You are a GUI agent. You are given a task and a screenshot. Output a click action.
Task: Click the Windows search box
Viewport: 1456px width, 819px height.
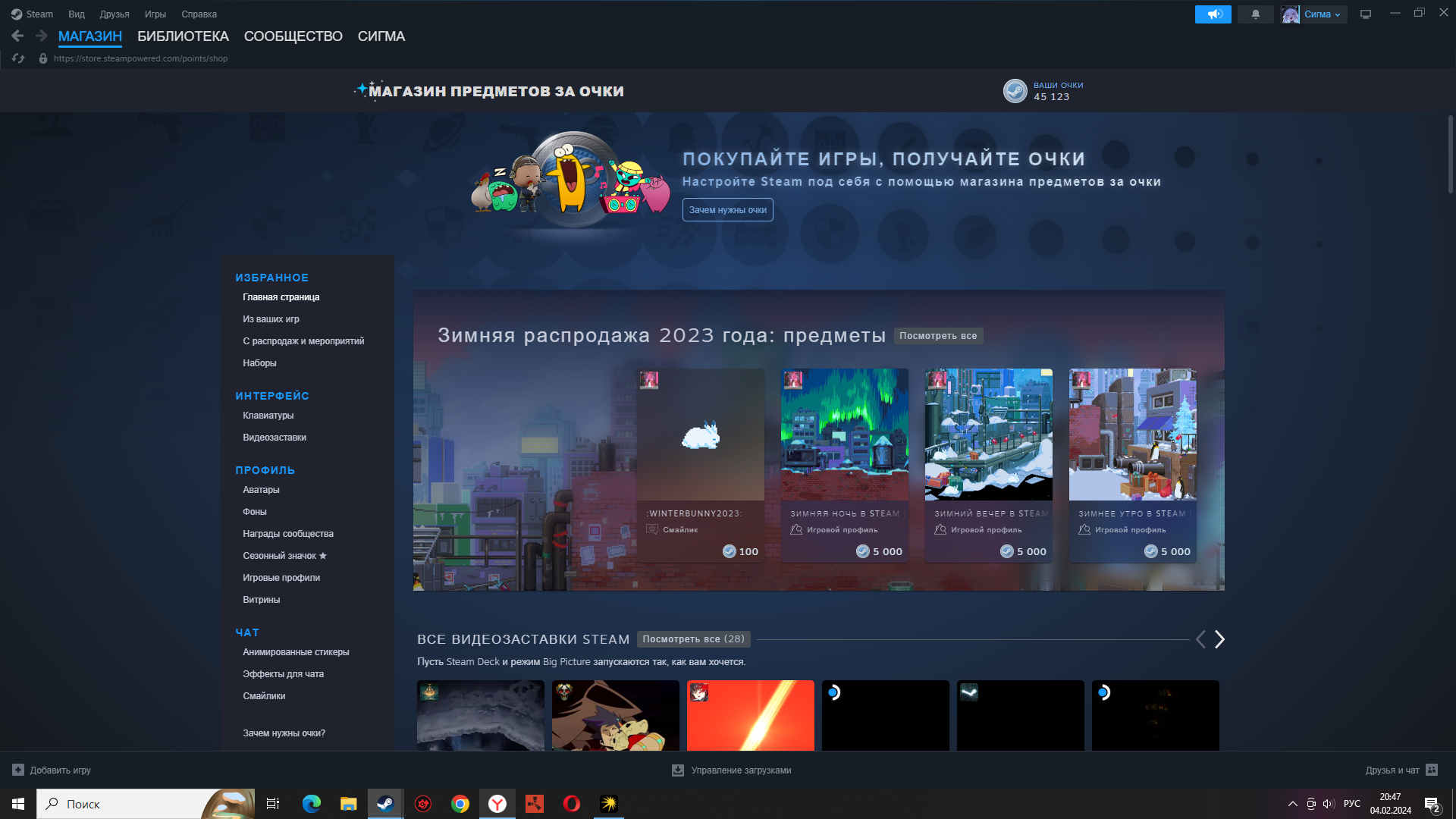[145, 804]
